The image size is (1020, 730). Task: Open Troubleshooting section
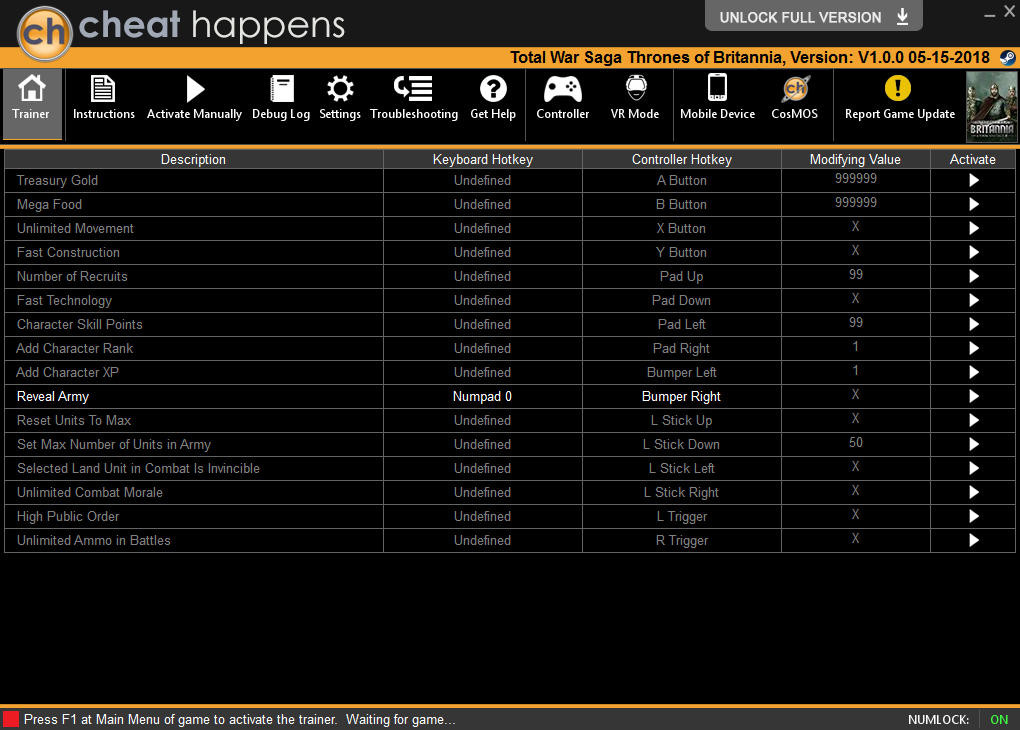click(x=414, y=97)
